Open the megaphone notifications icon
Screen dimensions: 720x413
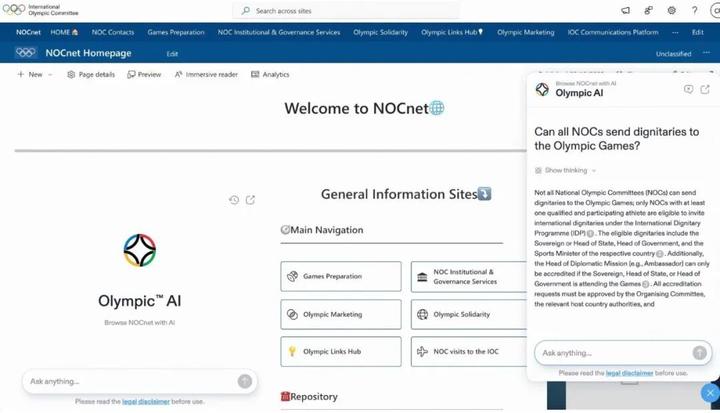tap(626, 11)
